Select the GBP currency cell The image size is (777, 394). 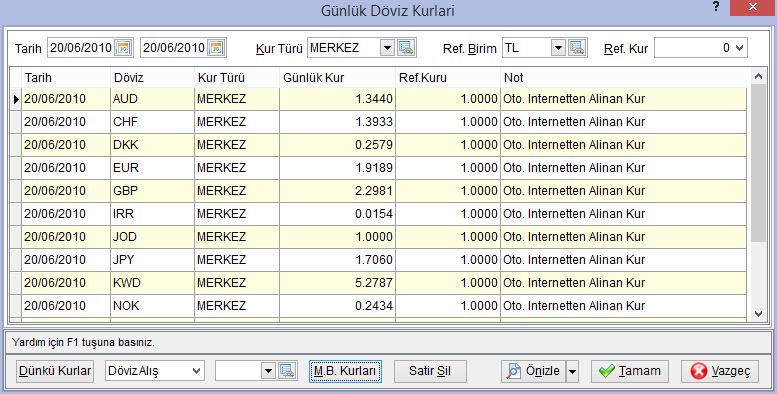pyautogui.click(x=153, y=191)
